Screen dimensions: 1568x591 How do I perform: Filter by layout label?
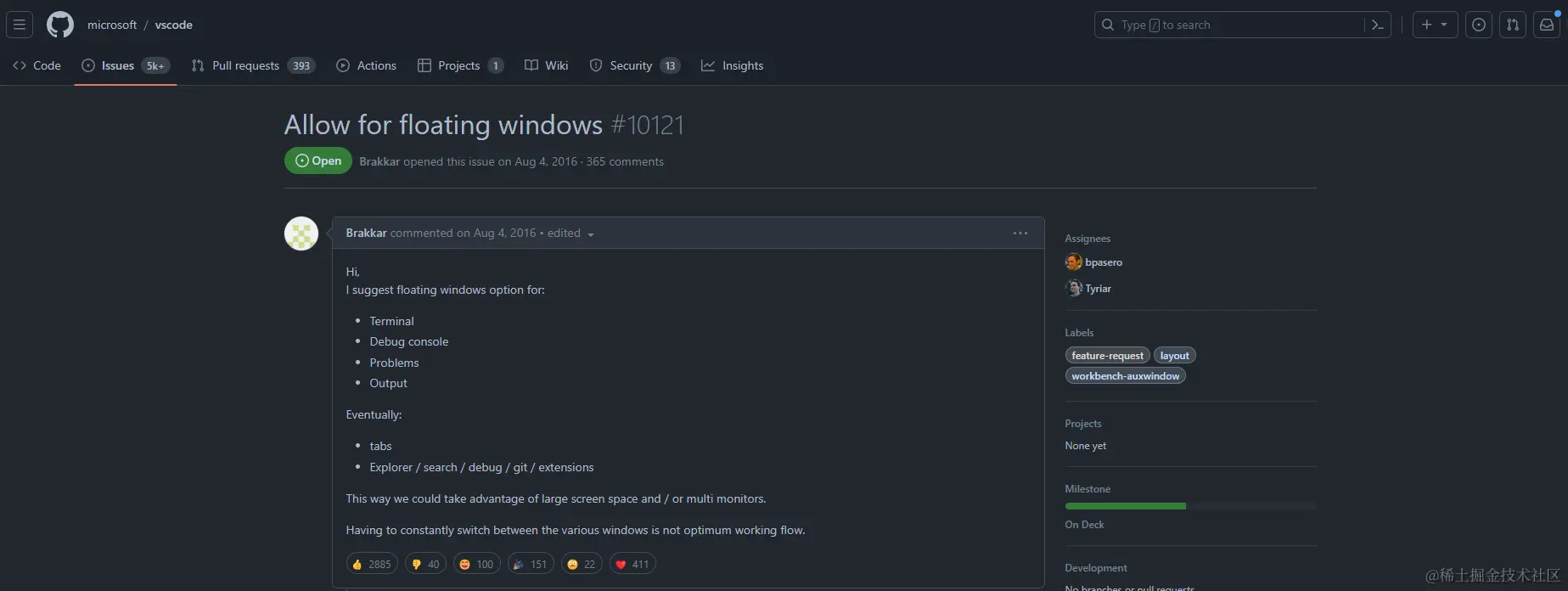1175,356
